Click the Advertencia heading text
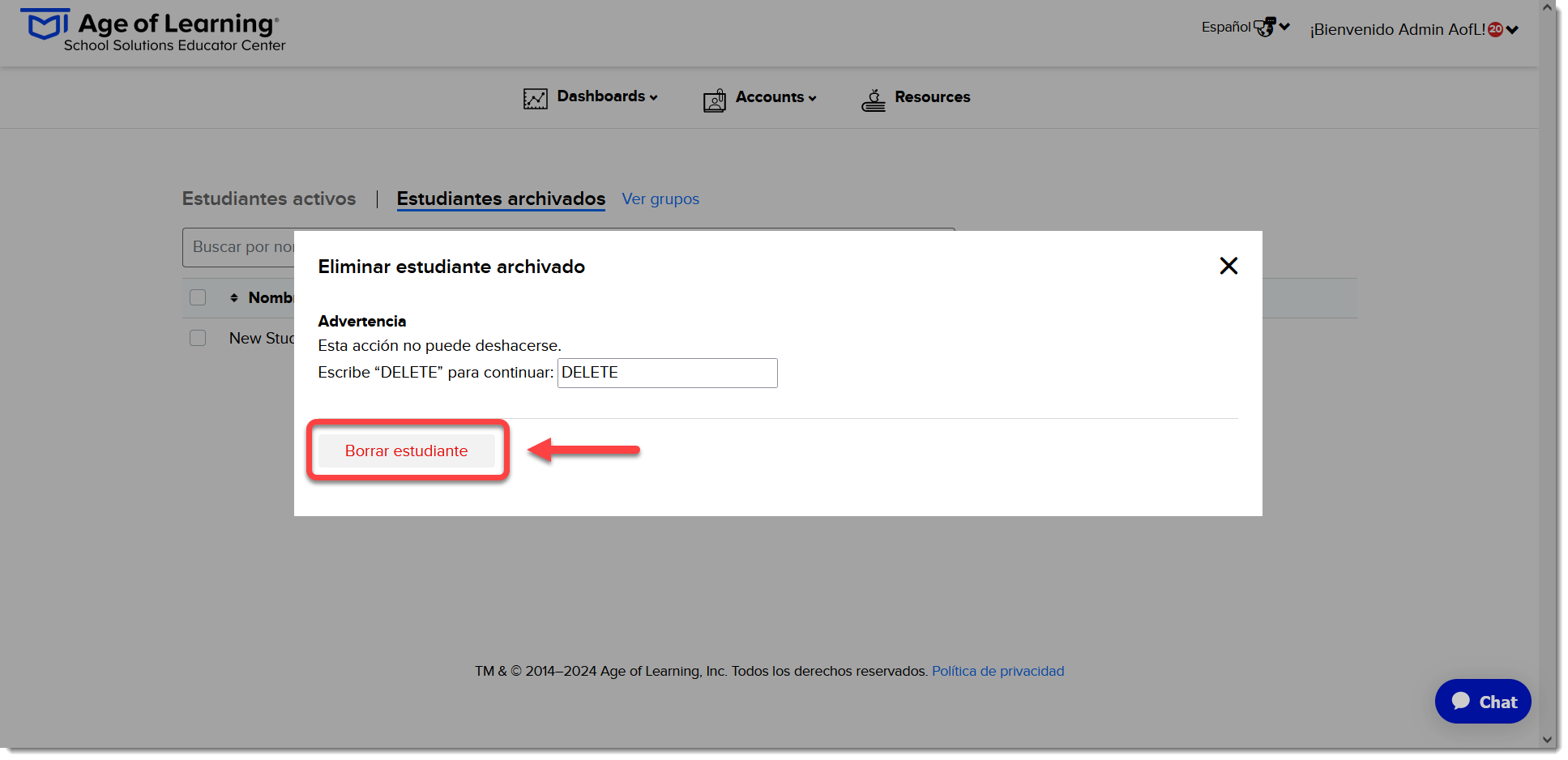The height and width of the screenshot is (760, 1568). [x=362, y=321]
